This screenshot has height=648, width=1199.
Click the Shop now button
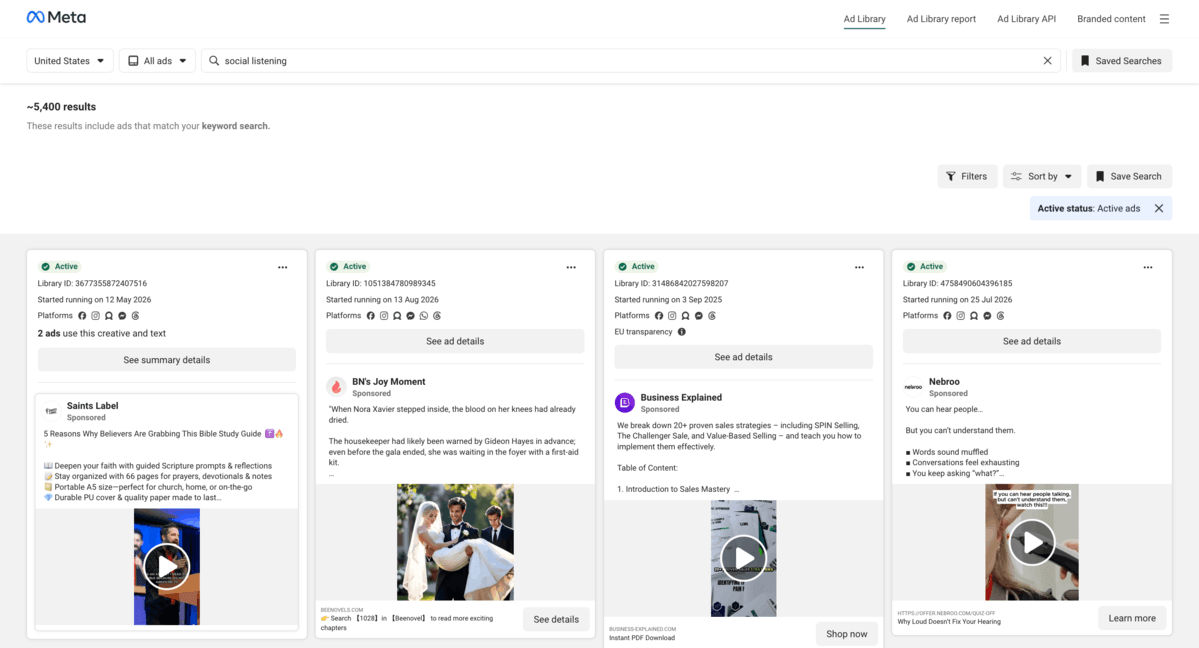pos(846,633)
